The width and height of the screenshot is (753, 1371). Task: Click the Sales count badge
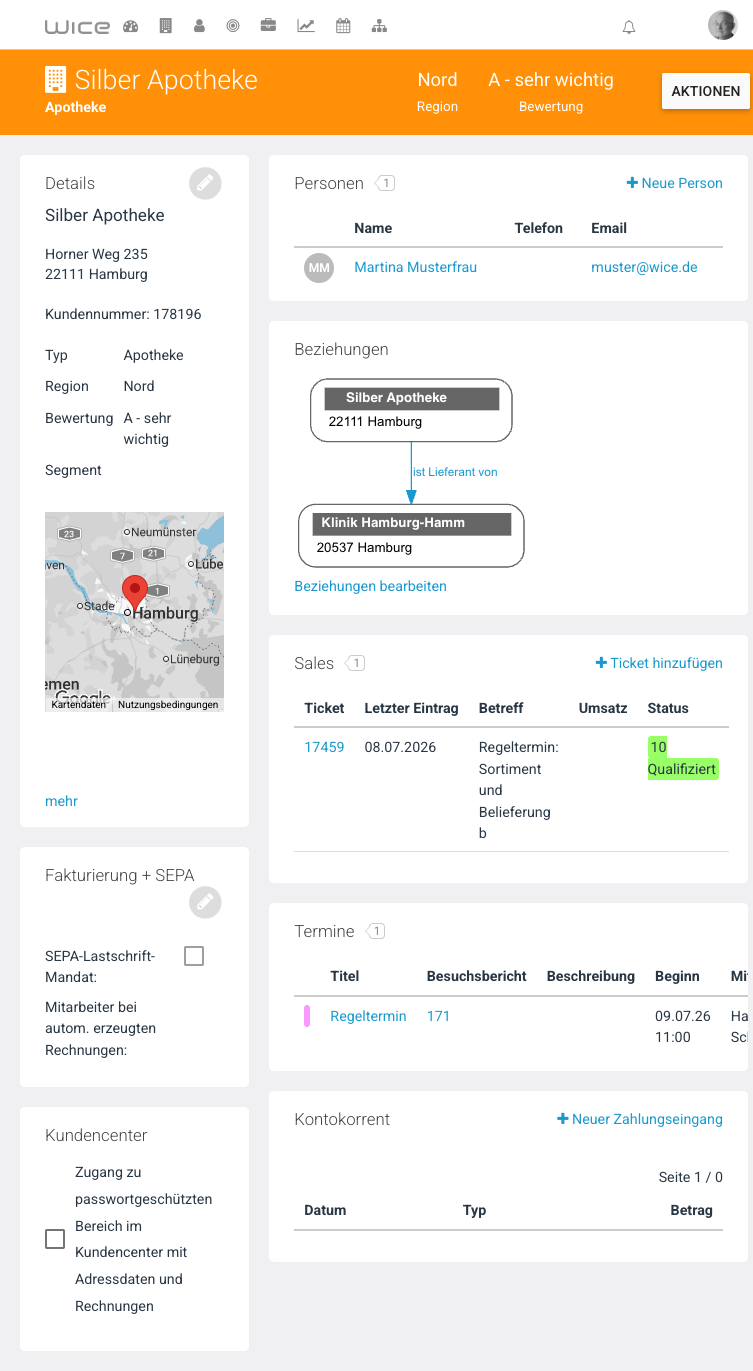pos(355,663)
